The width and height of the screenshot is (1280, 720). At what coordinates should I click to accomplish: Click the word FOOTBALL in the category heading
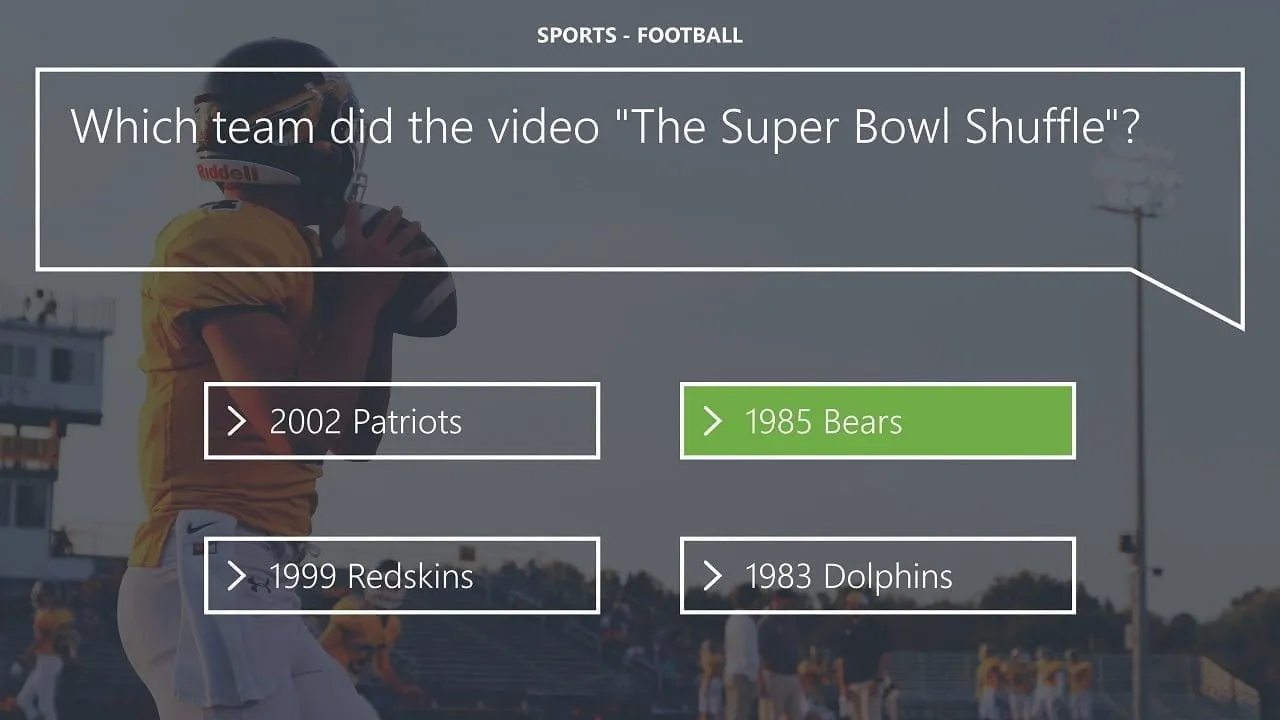pyautogui.click(x=690, y=36)
